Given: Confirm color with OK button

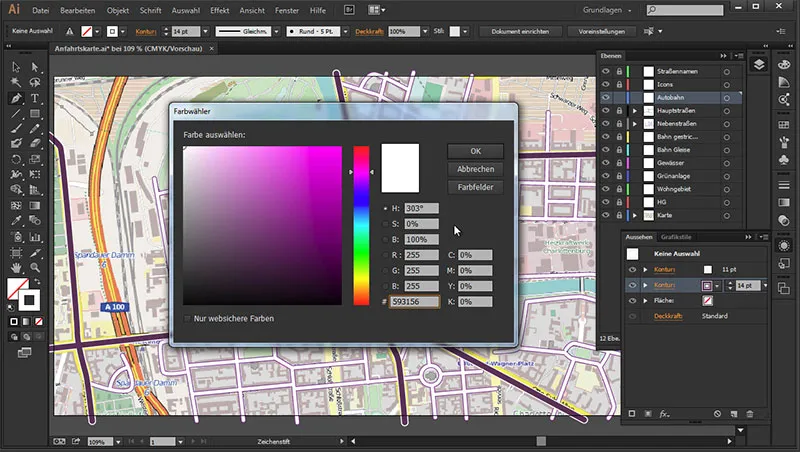Looking at the screenshot, I should click(476, 151).
